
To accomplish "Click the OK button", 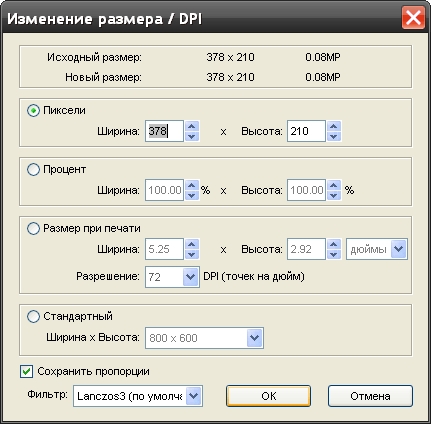I will tap(268, 396).
